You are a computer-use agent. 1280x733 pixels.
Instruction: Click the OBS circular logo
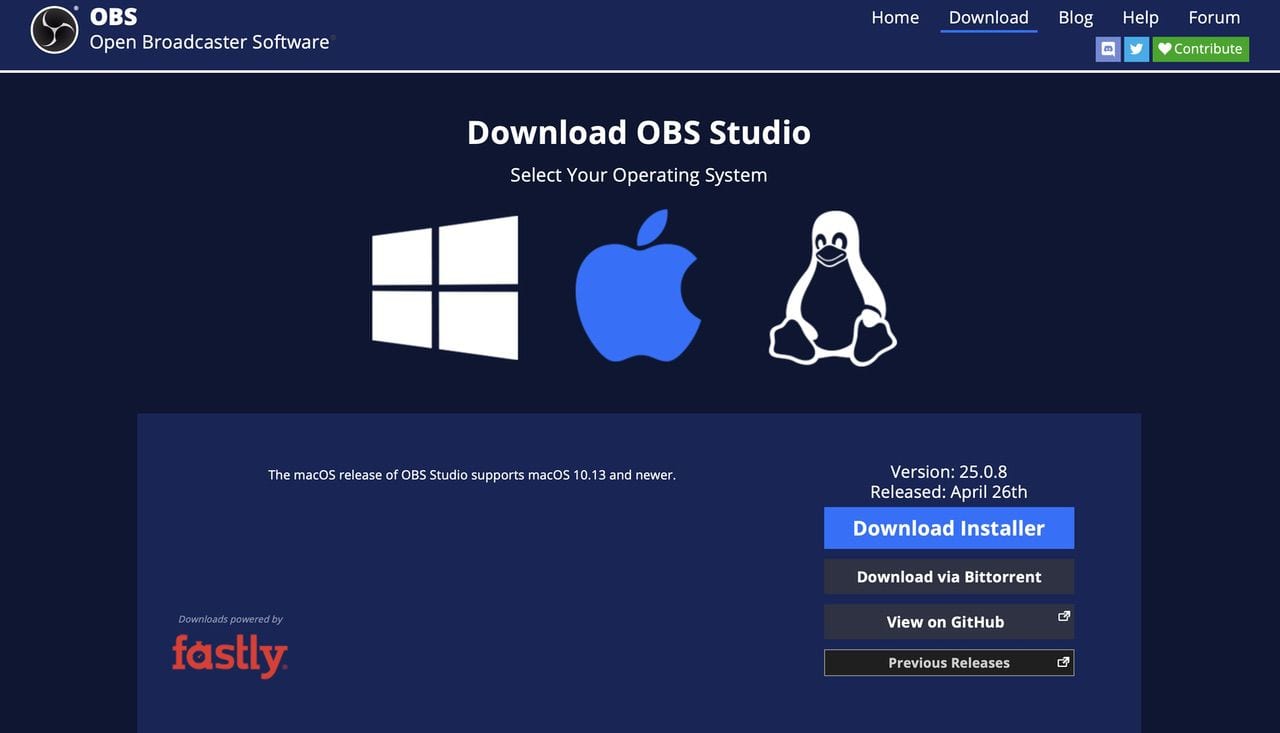pyautogui.click(x=54, y=29)
